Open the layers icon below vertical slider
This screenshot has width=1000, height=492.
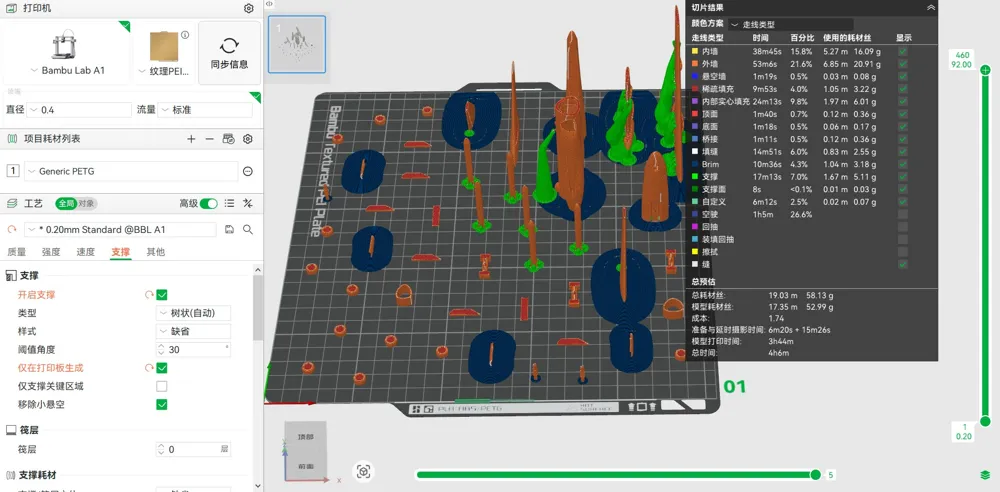[x=985, y=475]
